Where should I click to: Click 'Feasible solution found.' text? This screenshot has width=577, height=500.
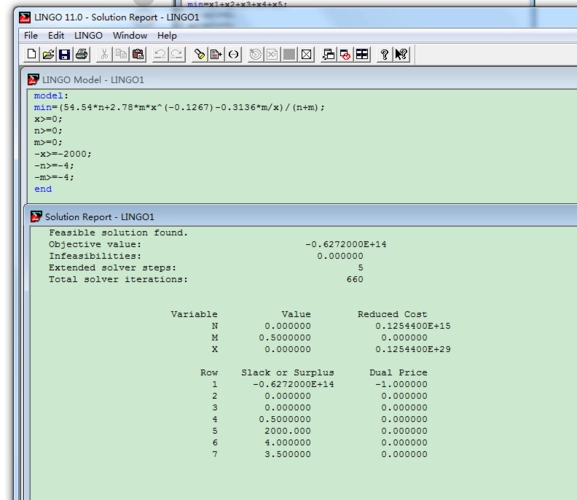118,233
